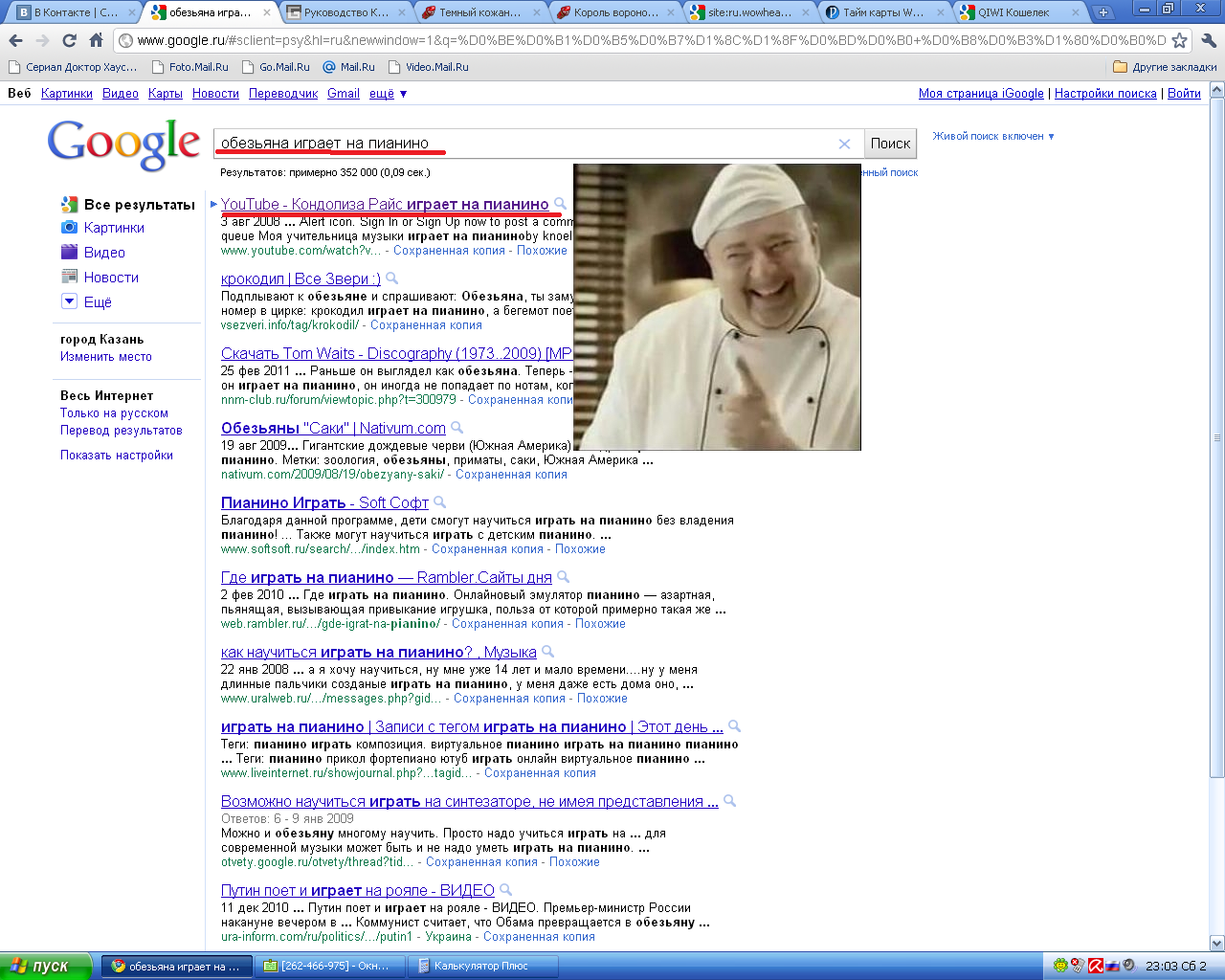This screenshot has width=1225, height=980.
Task: Click Перевод результатов link
Action: point(122,431)
